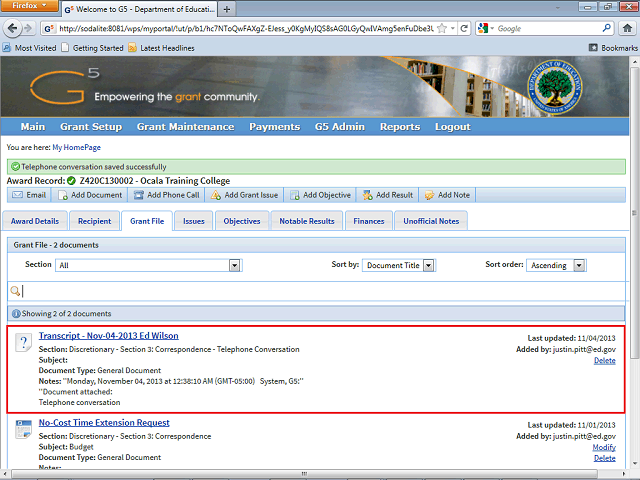Viewport: 640px width, 480px height.
Task: Click the No-Cost Time Extension document icon
Action: pyautogui.click(x=23, y=429)
